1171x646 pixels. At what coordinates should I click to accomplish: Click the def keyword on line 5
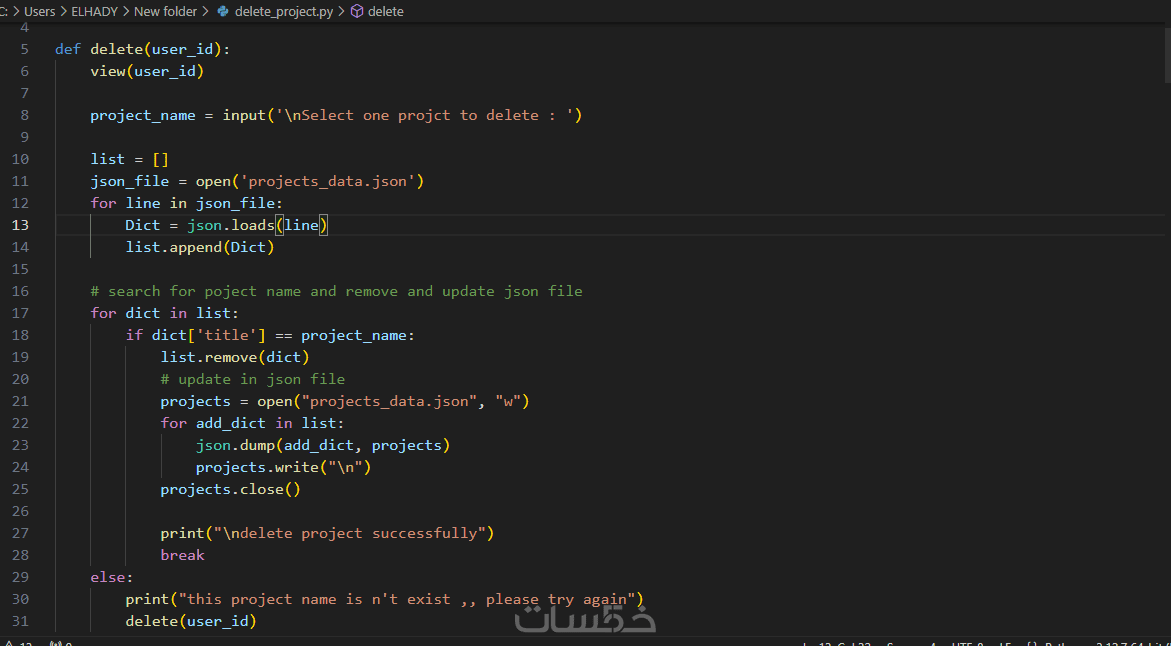[x=68, y=49]
